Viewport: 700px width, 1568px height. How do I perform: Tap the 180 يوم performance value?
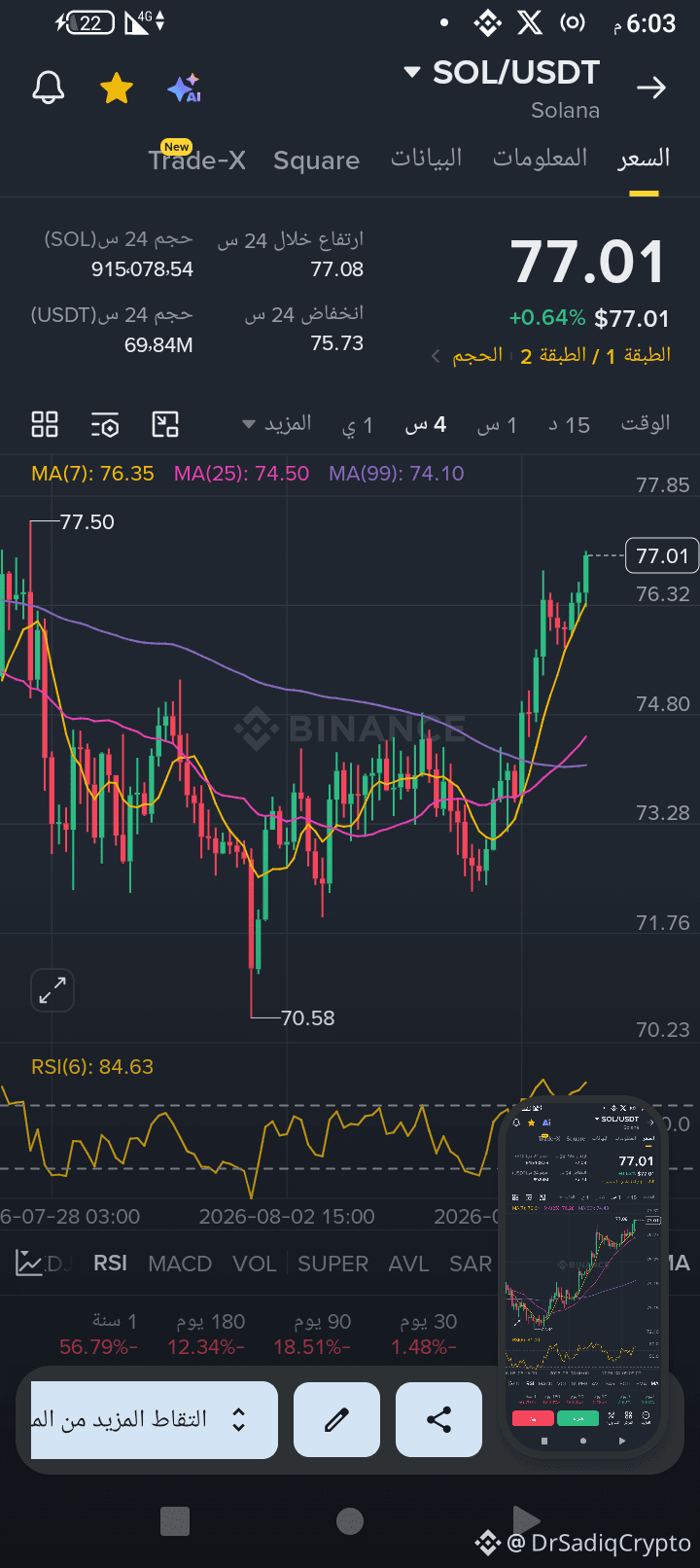click(206, 1347)
